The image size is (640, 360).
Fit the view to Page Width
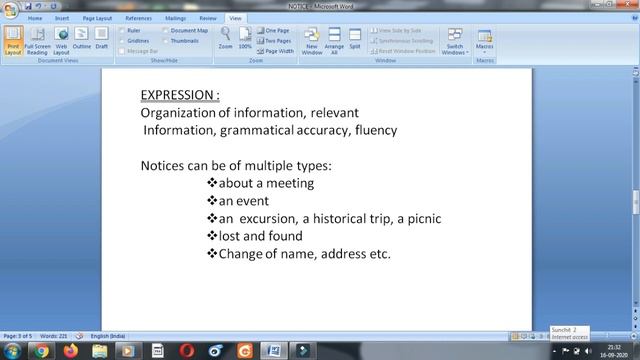pos(275,51)
